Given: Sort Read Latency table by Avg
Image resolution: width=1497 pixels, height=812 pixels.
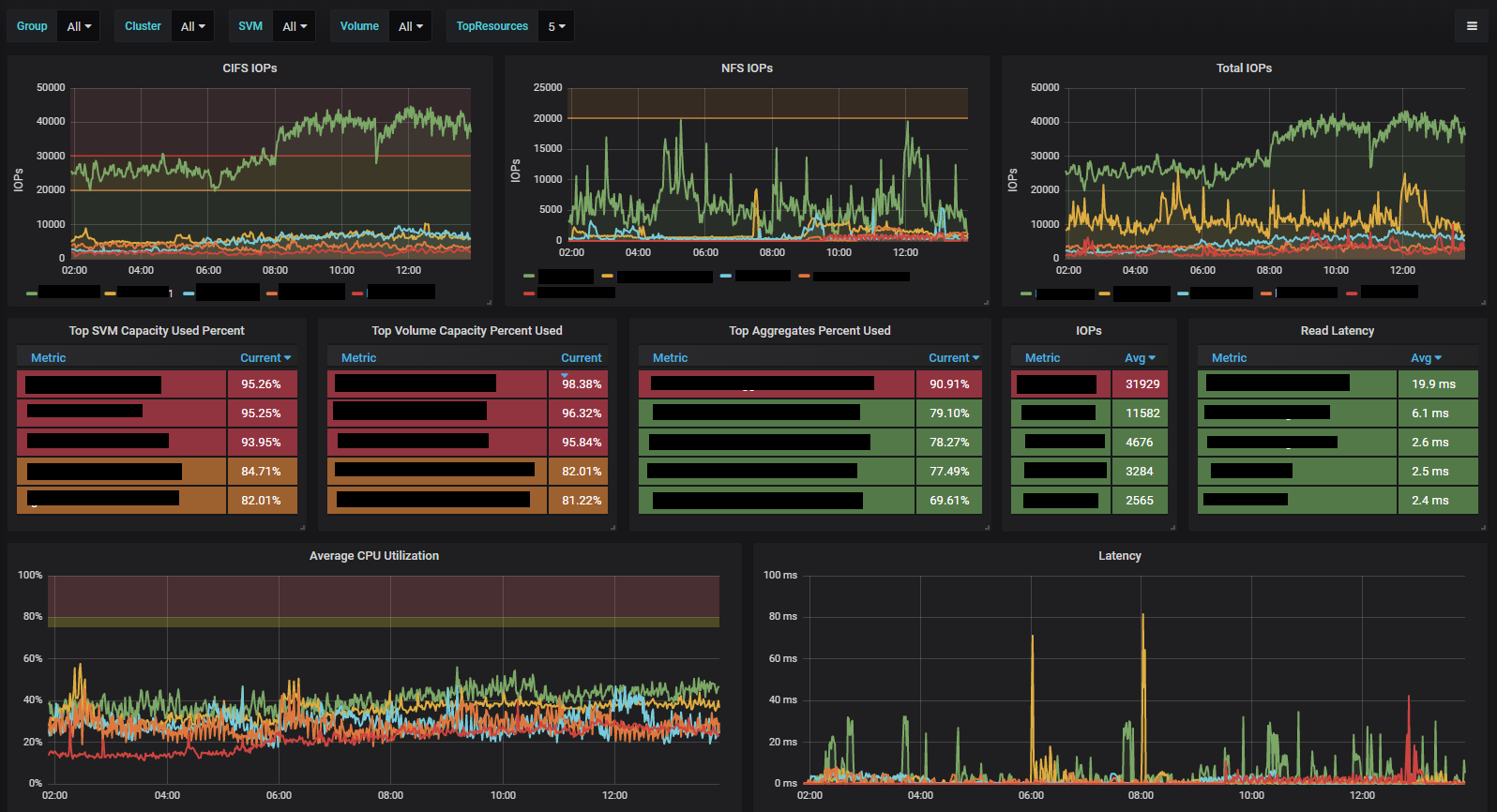Looking at the screenshot, I should pyautogui.click(x=1426, y=358).
